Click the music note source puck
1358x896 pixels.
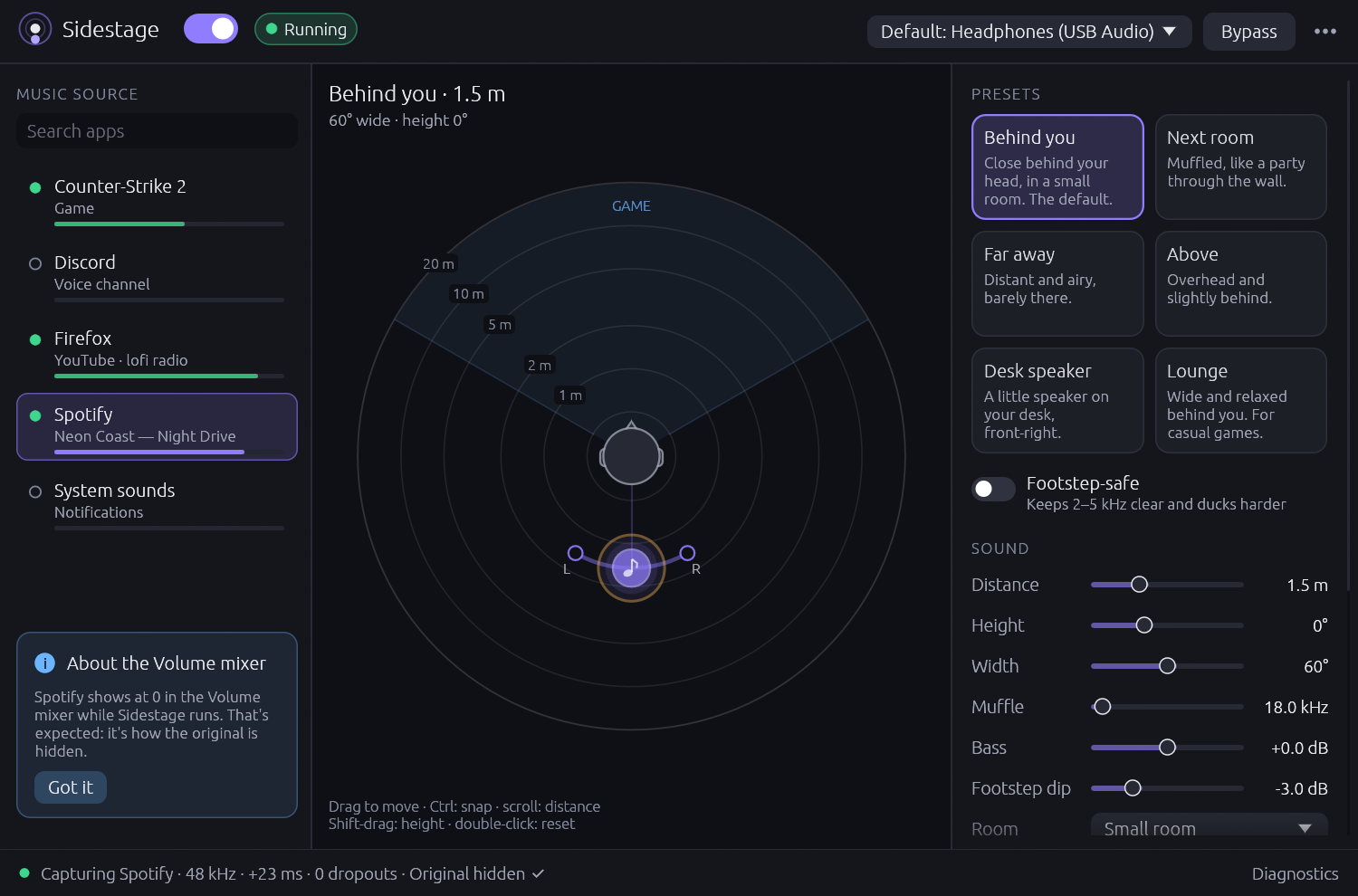[x=631, y=567]
